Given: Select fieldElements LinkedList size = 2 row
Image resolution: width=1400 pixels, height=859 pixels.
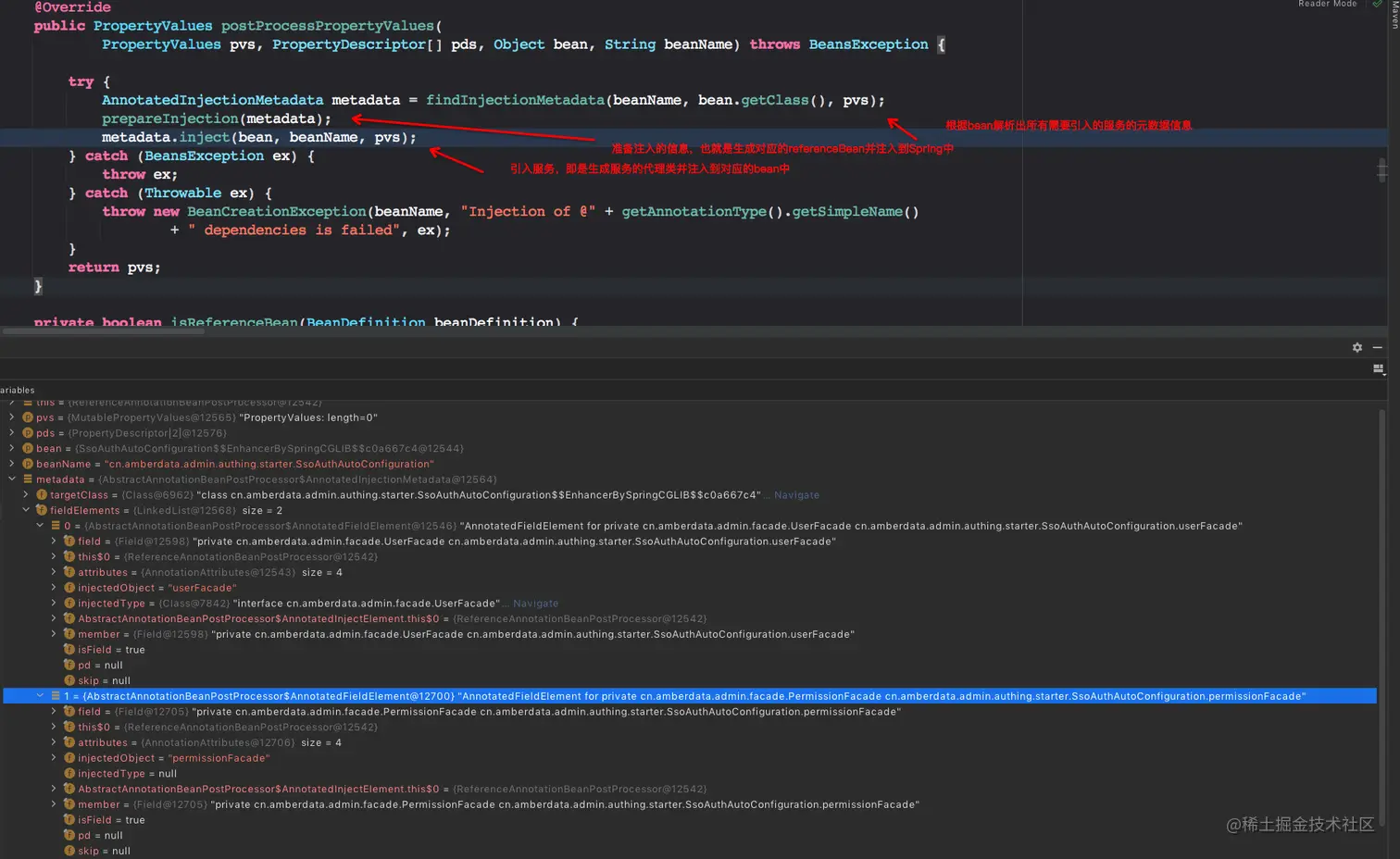Looking at the screenshot, I should [x=690, y=510].
